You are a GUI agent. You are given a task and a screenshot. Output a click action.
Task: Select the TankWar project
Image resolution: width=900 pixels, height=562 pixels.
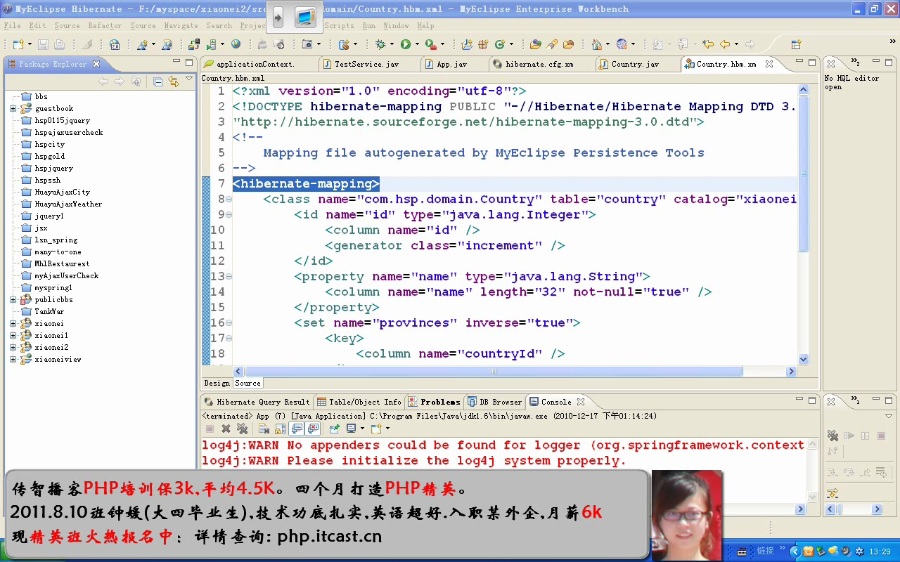click(x=49, y=311)
